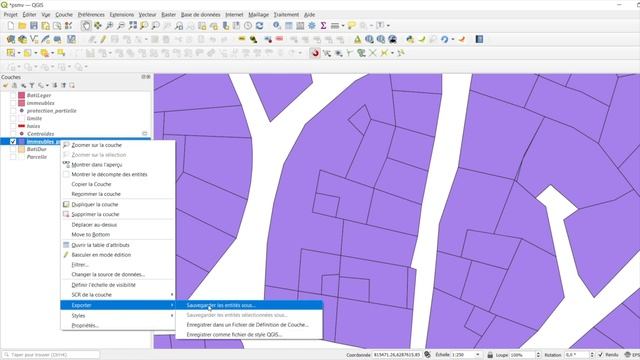Enable visibility of the haies layer

click(x=13, y=126)
